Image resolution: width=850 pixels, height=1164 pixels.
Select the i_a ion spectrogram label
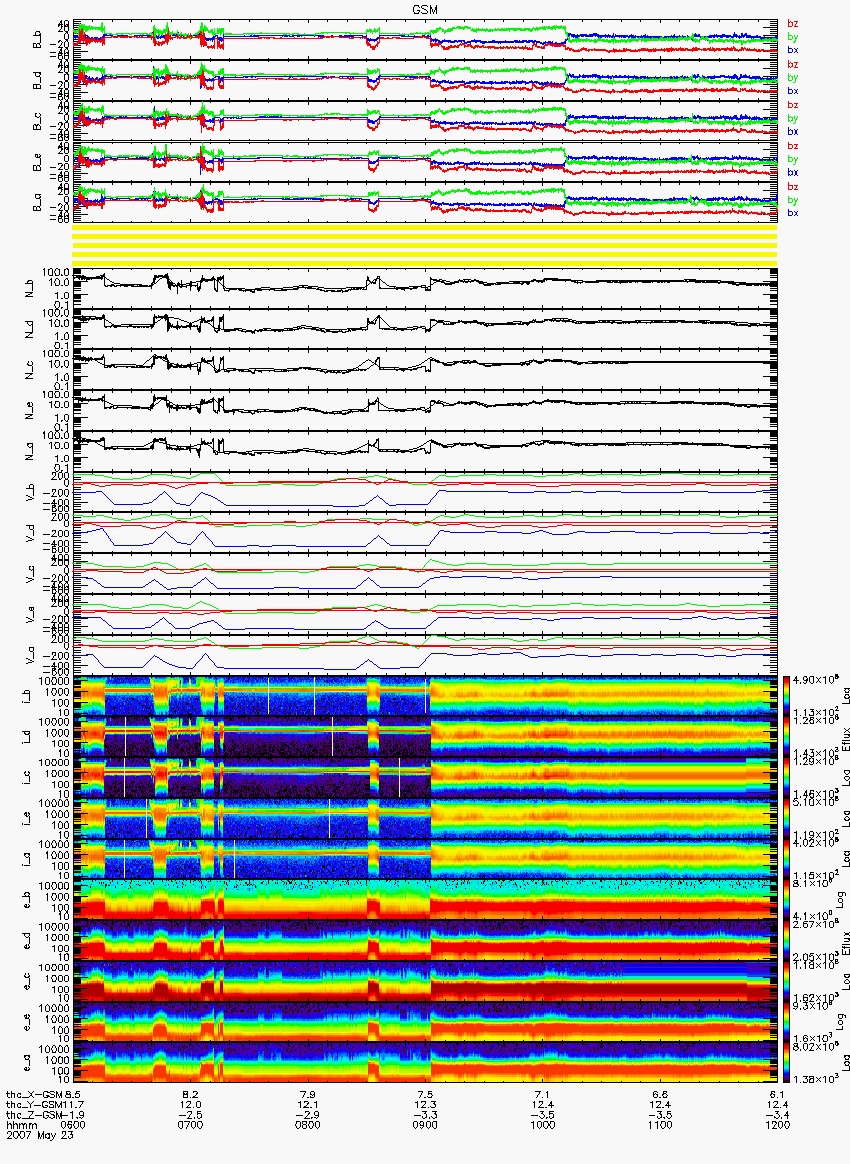[x=27, y=860]
